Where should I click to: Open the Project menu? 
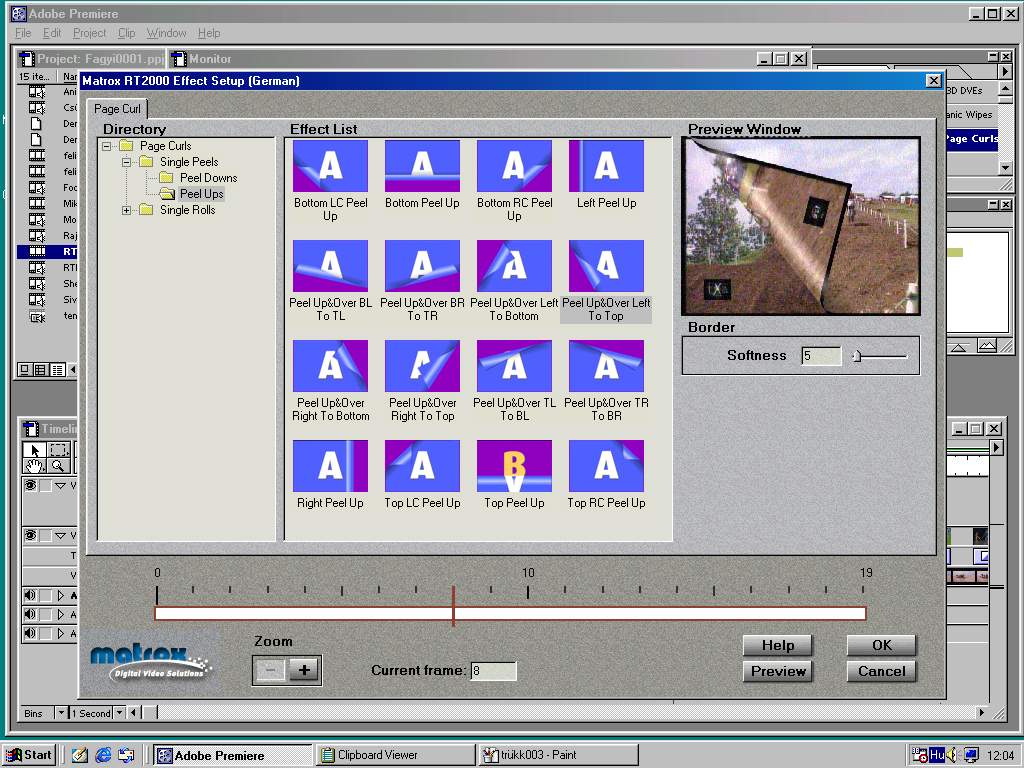click(89, 33)
